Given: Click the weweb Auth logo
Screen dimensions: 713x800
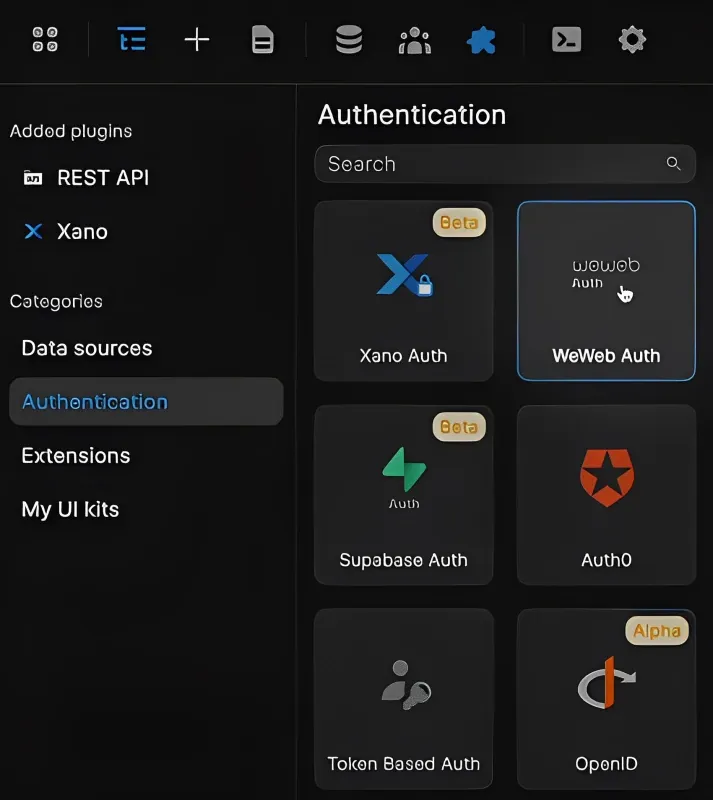Looking at the screenshot, I should point(605,273).
